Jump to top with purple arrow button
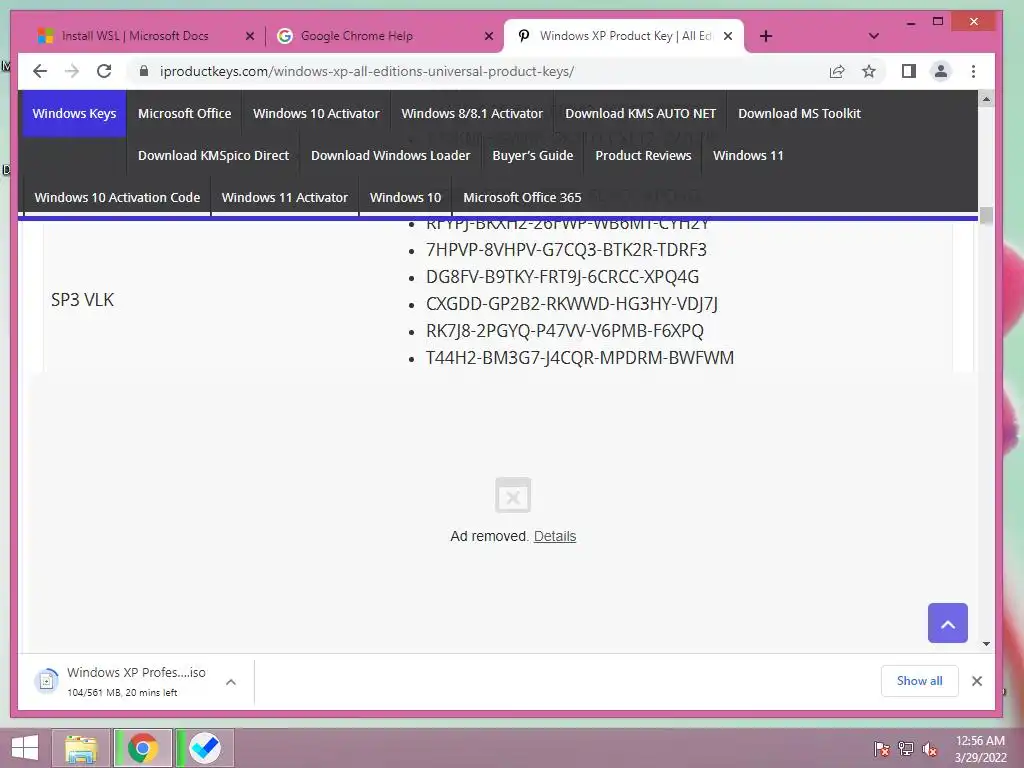This screenshot has height=768, width=1024. point(948,623)
